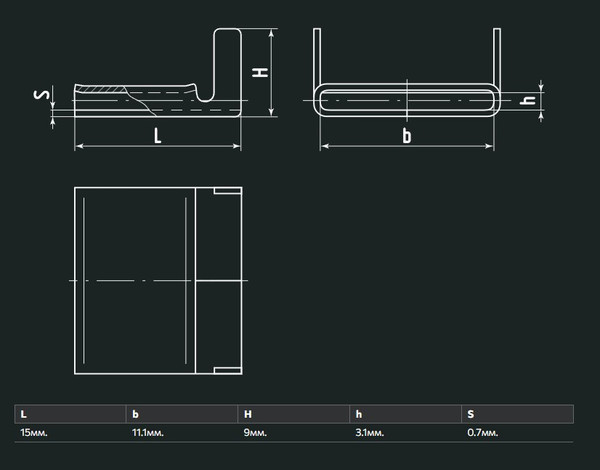This screenshot has width=600, height=470.
Task: Click the b column header in table
Action: pyautogui.click(x=133, y=413)
